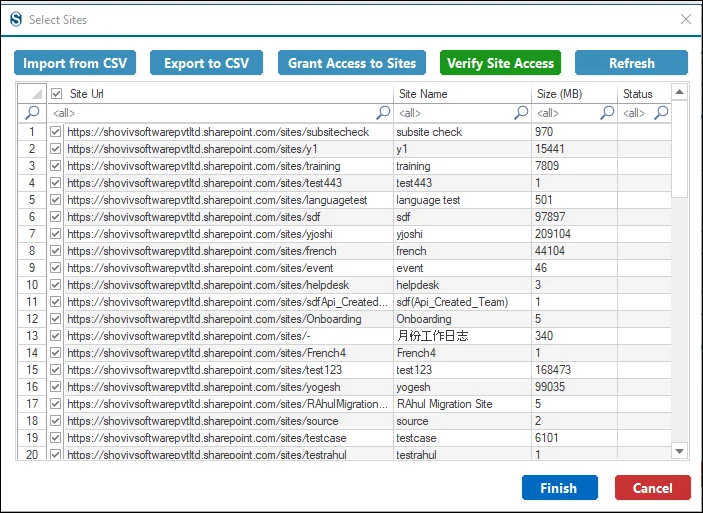Select the sites/french URL cell
This screenshot has width=703, height=513.
229,251
